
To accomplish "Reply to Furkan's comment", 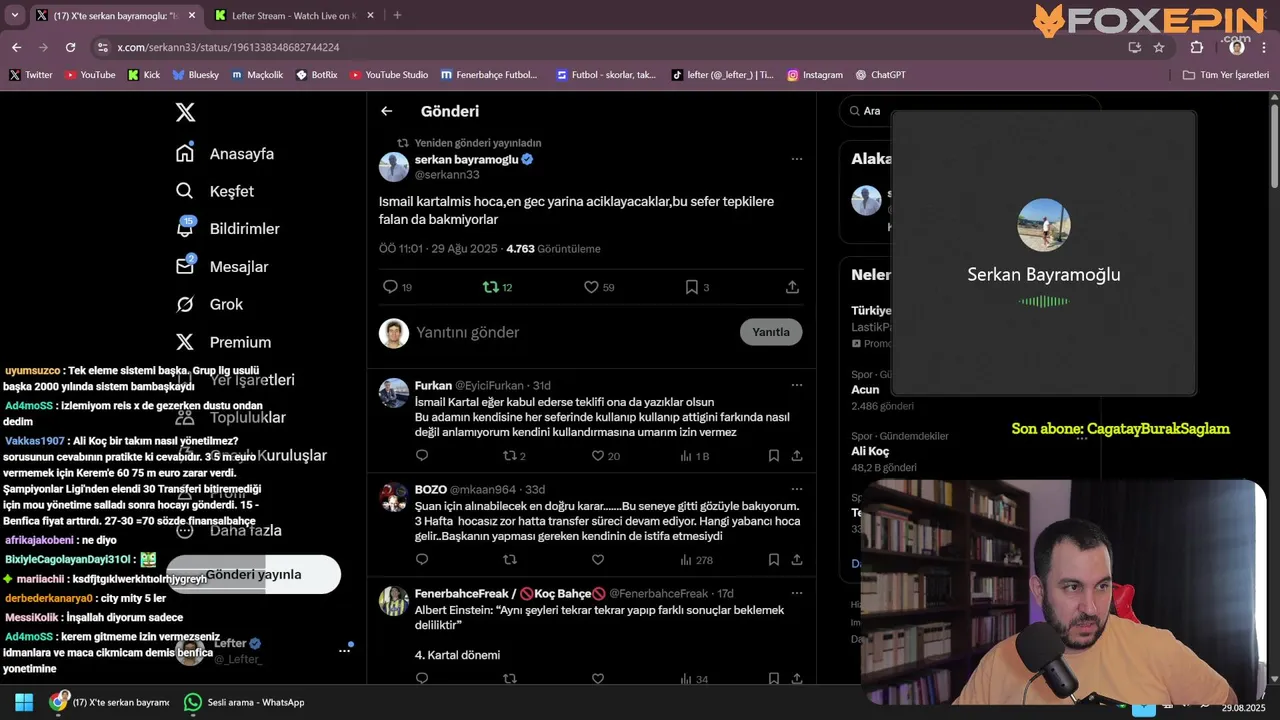I will [x=422, y=456].
